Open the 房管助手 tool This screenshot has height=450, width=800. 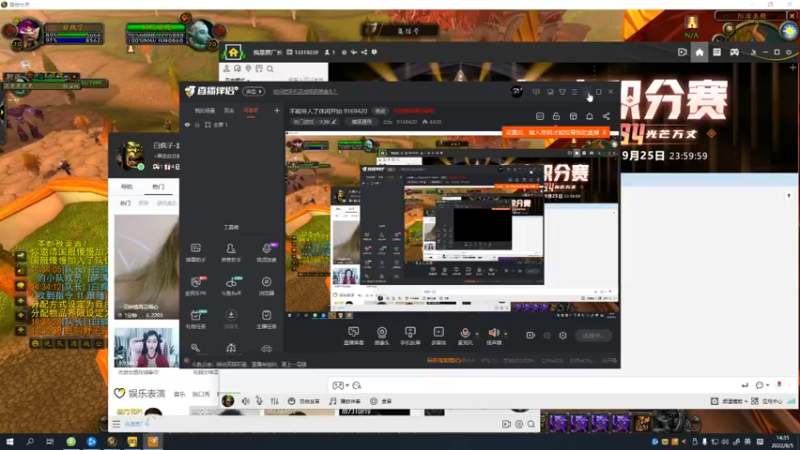tap(231, 253)
